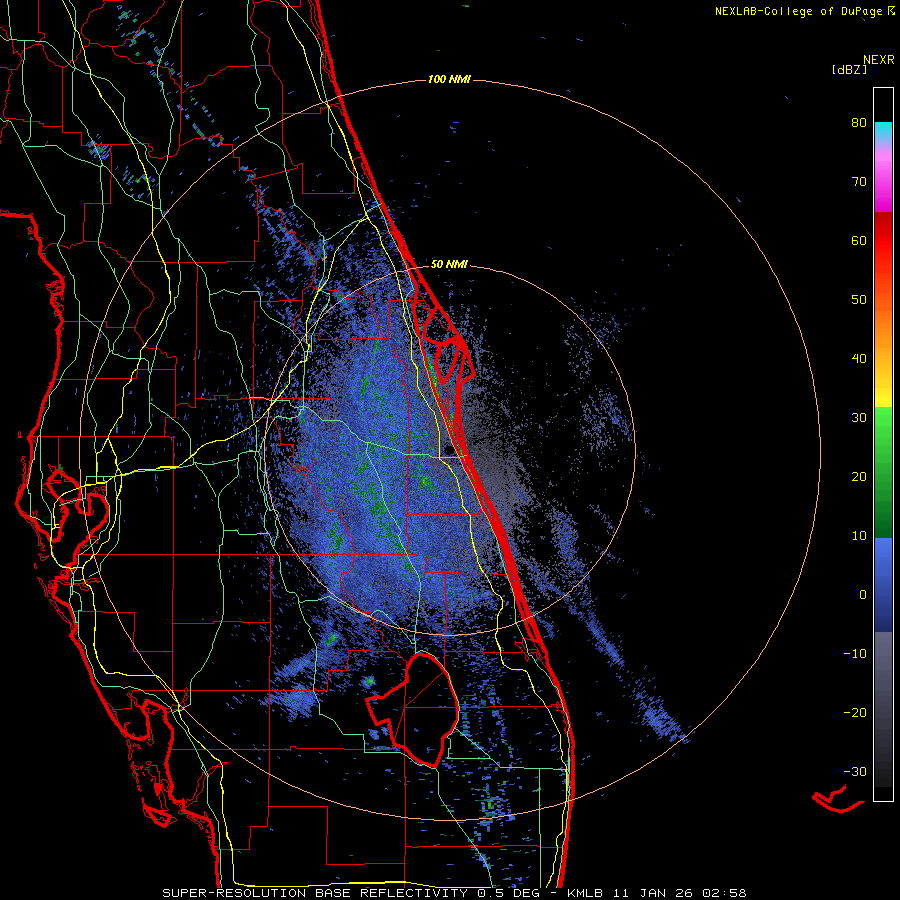Click the 'NEXLAB-College of DuPage' credit text
The height and width of the screenshot is (900, 900).
pyautogui.click(x=798, y=11)
